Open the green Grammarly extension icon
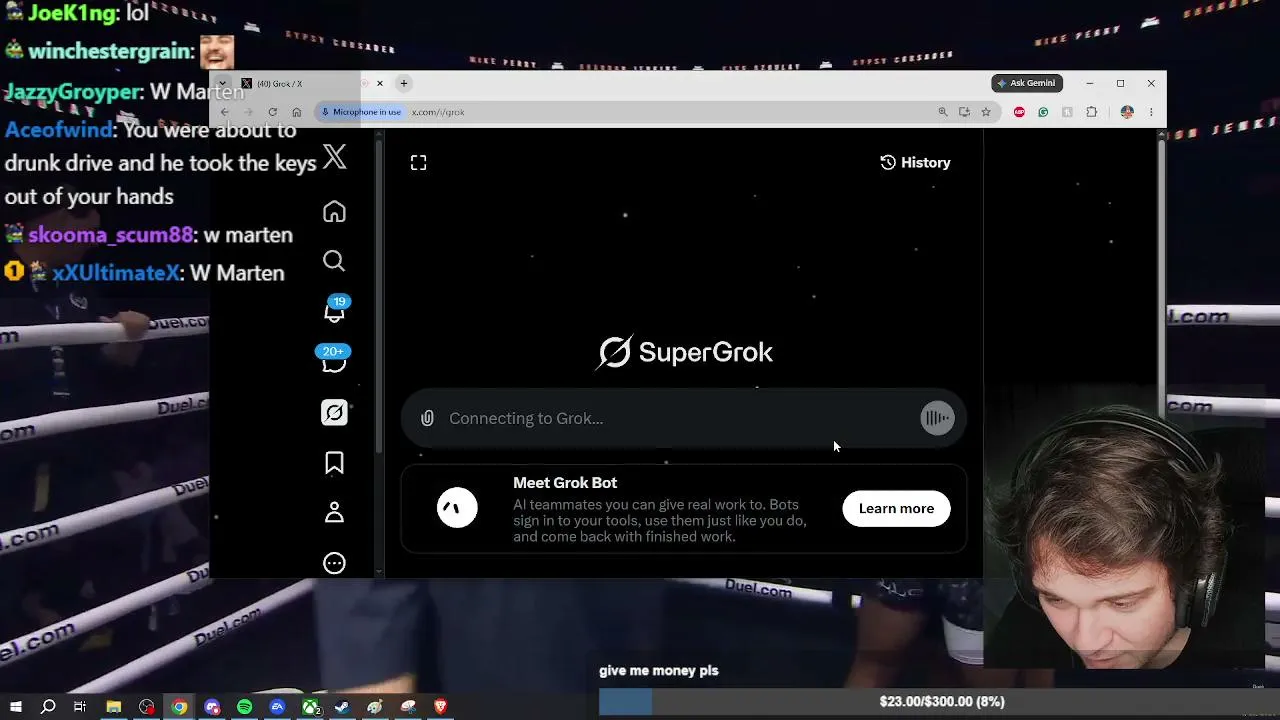1280x720 pixels. click(1043, 112)
